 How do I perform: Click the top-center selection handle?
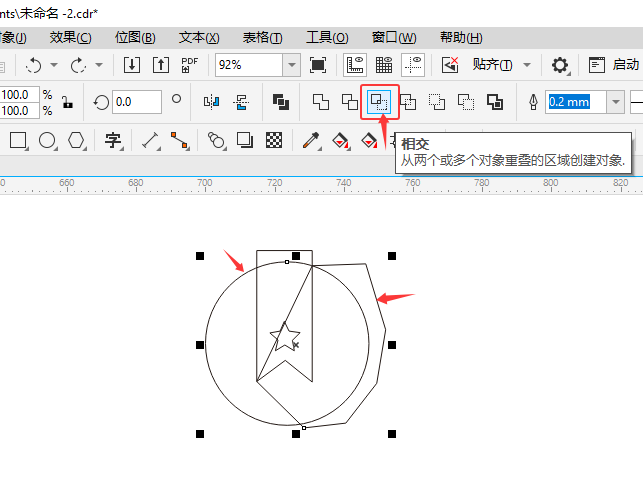[x=296, y=256]
